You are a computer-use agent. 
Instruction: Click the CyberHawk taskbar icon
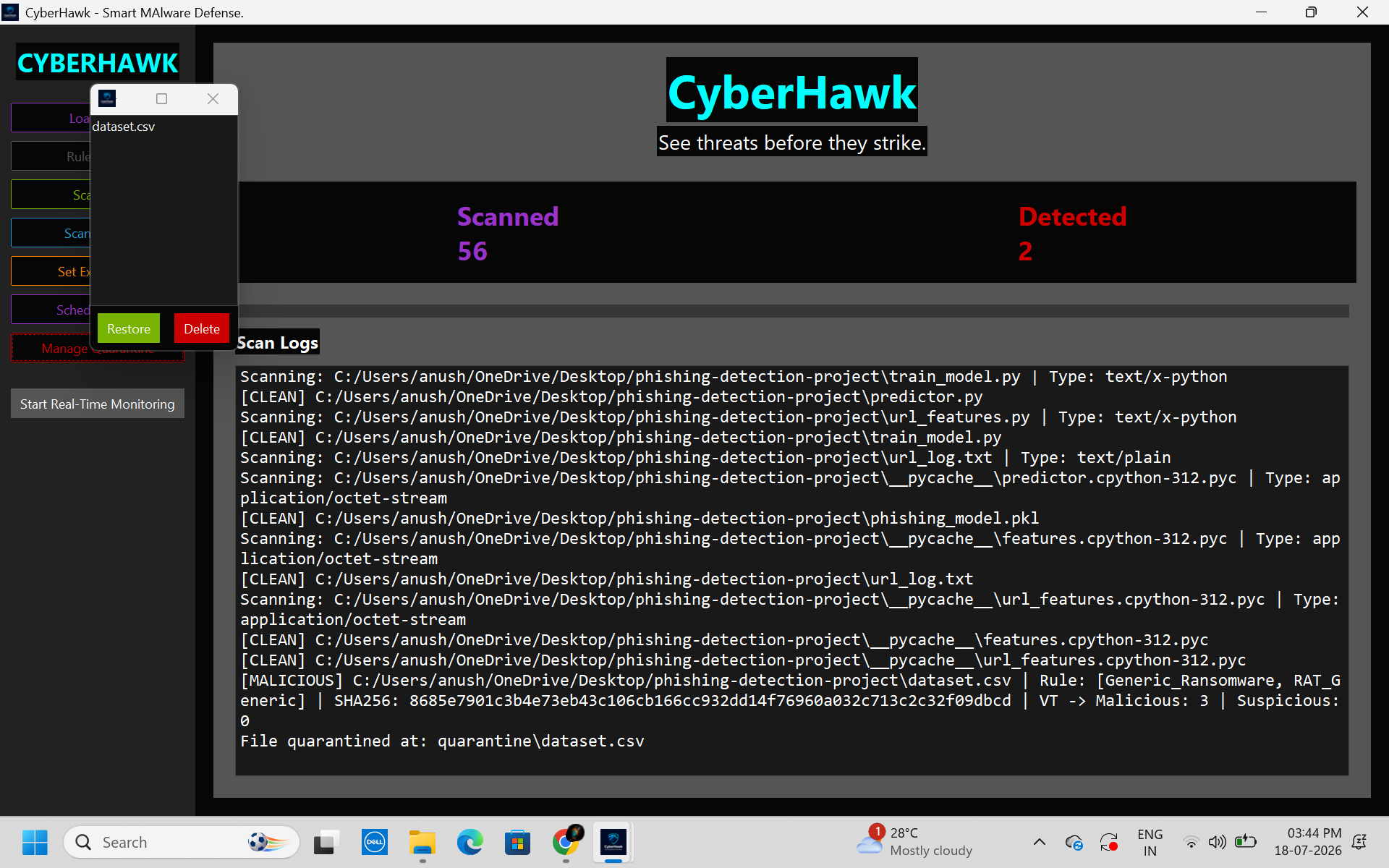613,842
